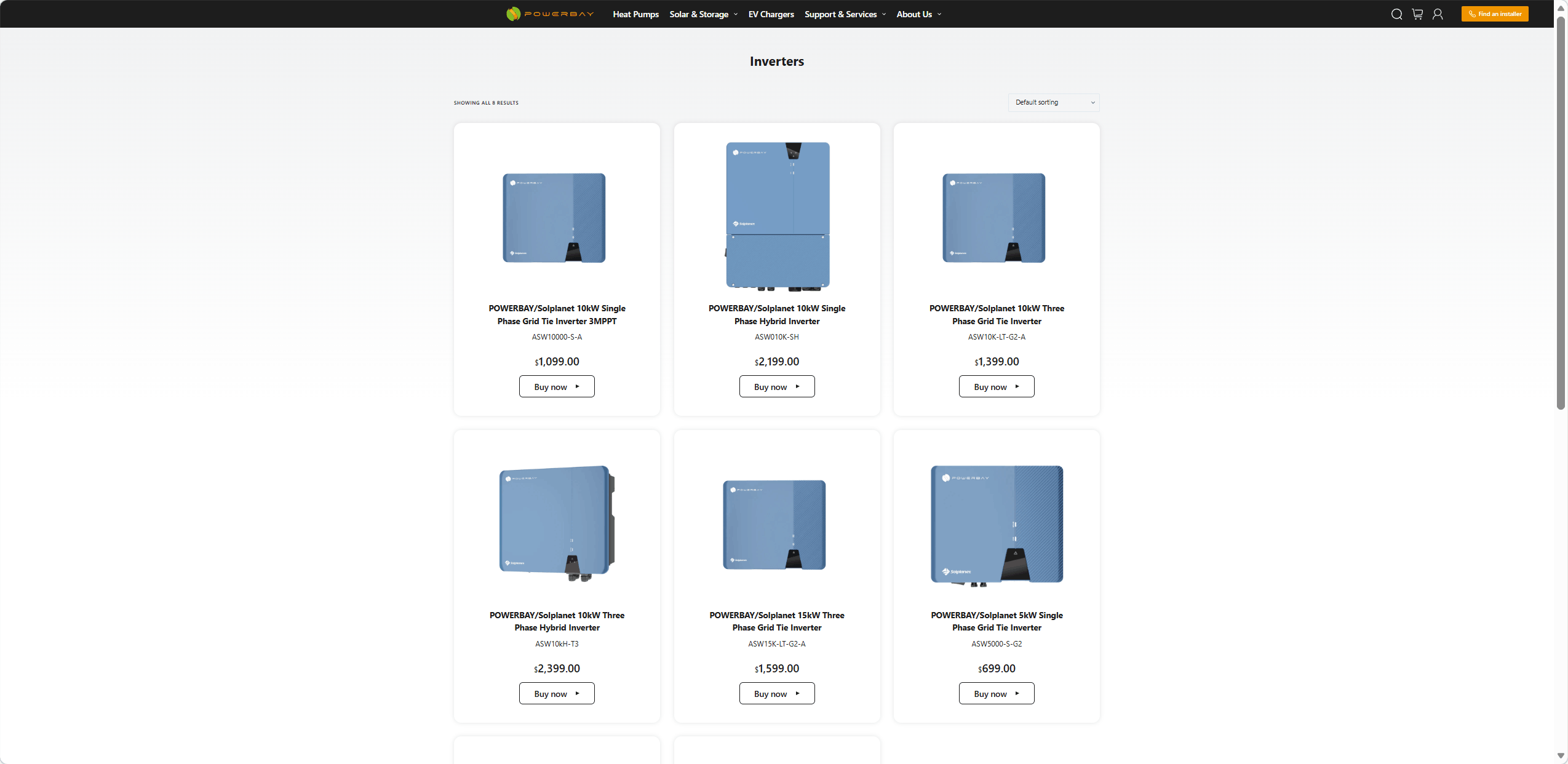Buy now the ASW10K-LT-G2-A inverter

pos(997,386)
